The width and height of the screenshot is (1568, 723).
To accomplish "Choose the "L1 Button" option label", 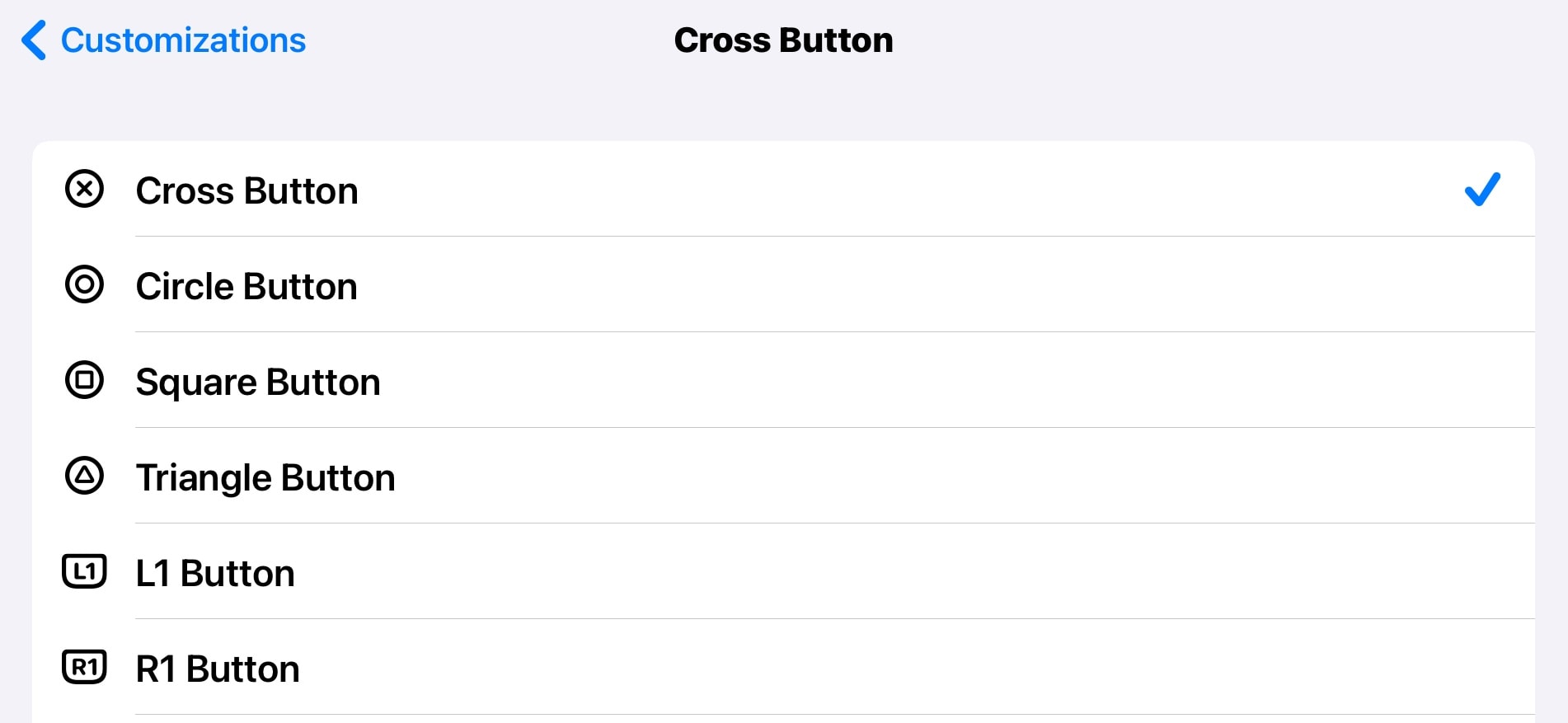I will [x=214, y=574].
